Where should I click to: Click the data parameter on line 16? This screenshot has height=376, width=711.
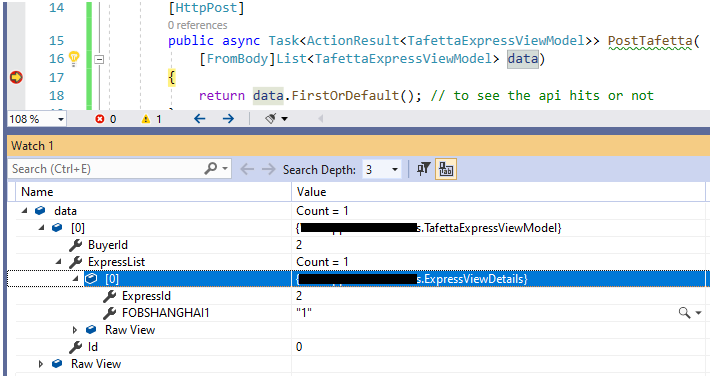click(523, 59)
